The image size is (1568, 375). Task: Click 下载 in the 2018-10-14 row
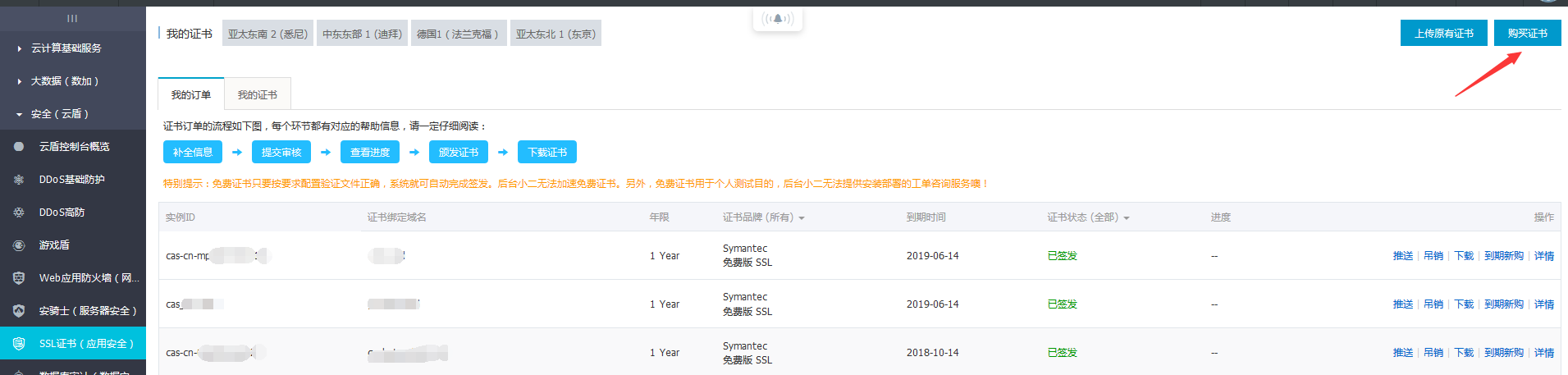[1465, 353]
